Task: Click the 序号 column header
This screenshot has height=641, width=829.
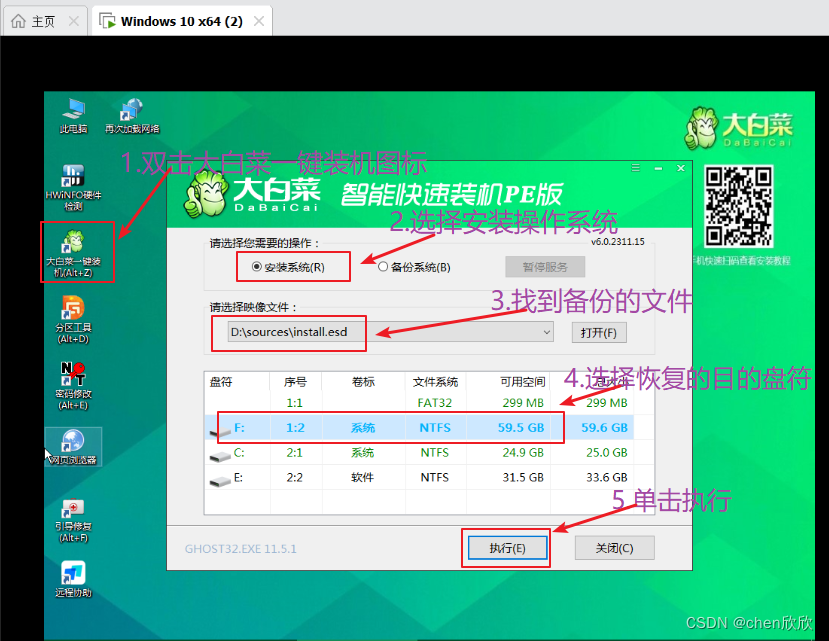Action: [295, 382]
